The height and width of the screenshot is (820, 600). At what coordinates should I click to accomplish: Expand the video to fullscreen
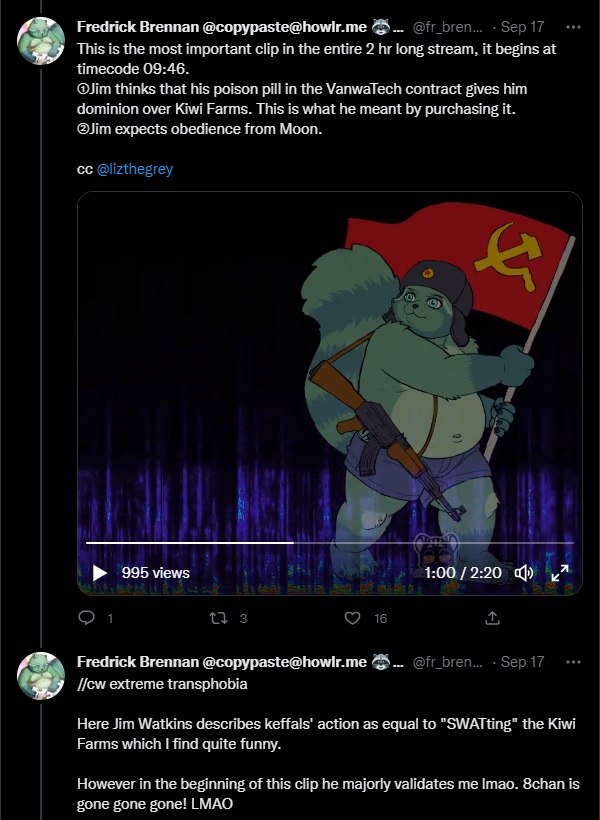(x=560, y=573)
